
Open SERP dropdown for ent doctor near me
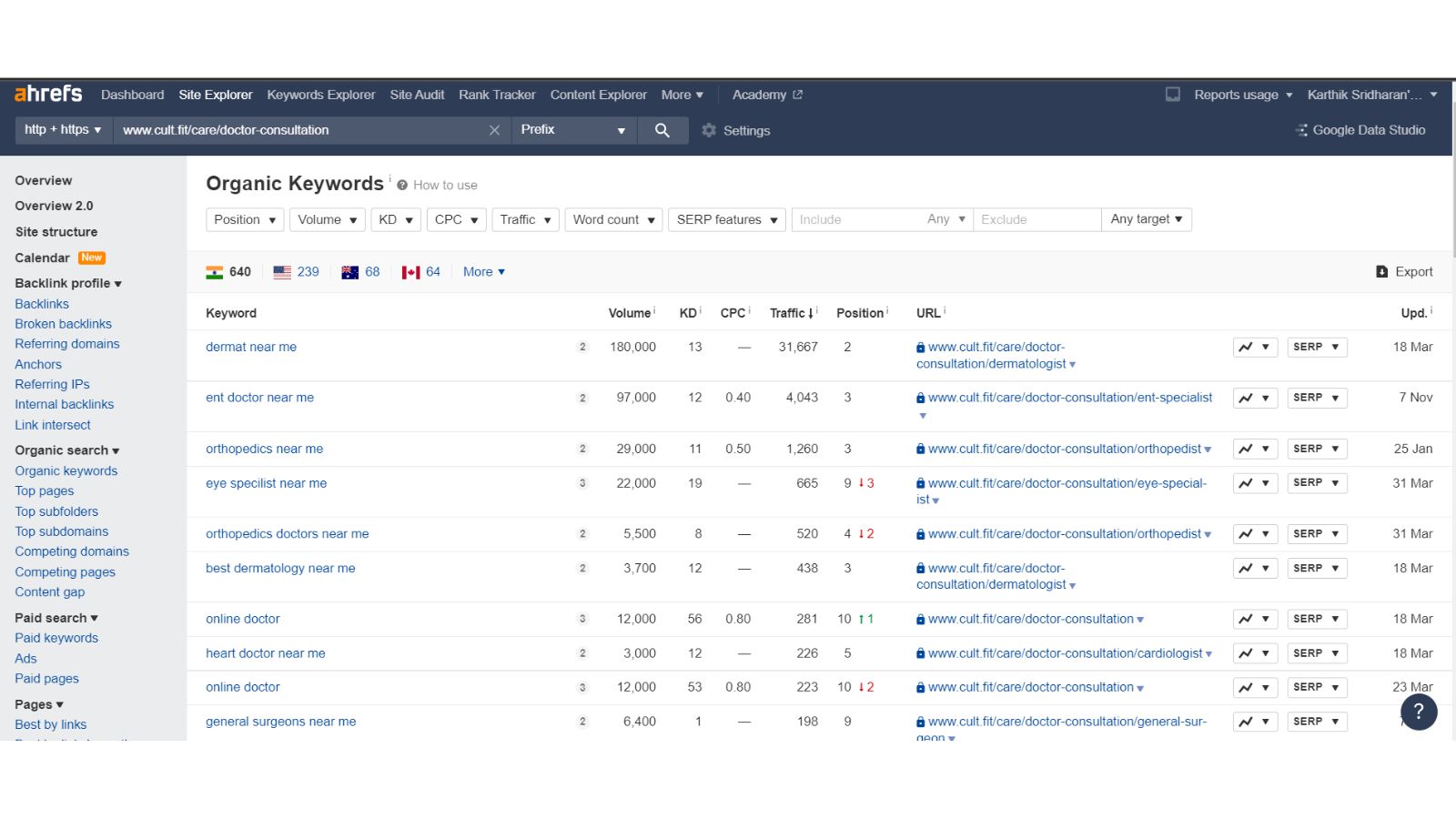(1317, 398)
